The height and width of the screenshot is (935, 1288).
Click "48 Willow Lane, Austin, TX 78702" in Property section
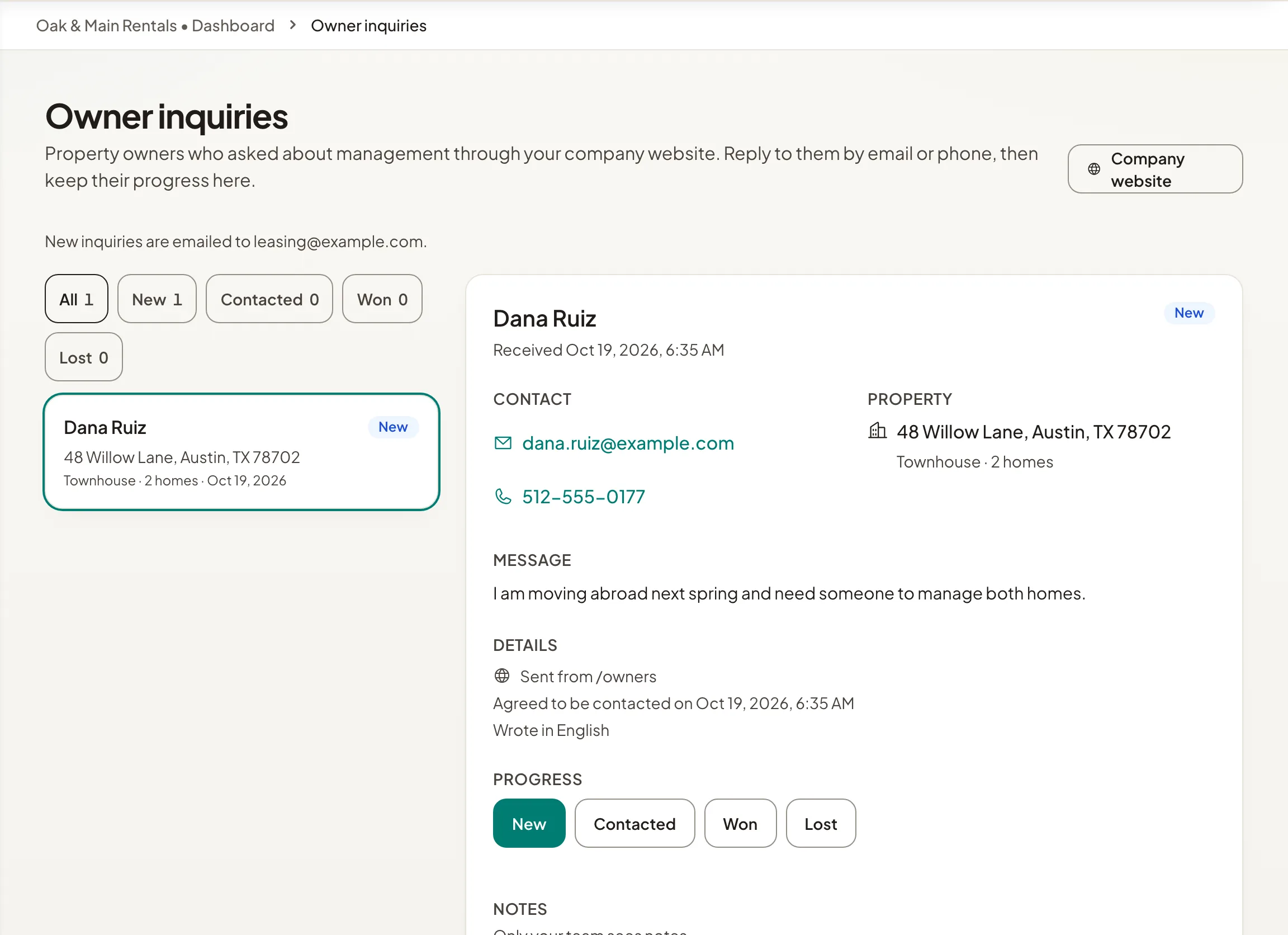click(x=1034, y=432)
